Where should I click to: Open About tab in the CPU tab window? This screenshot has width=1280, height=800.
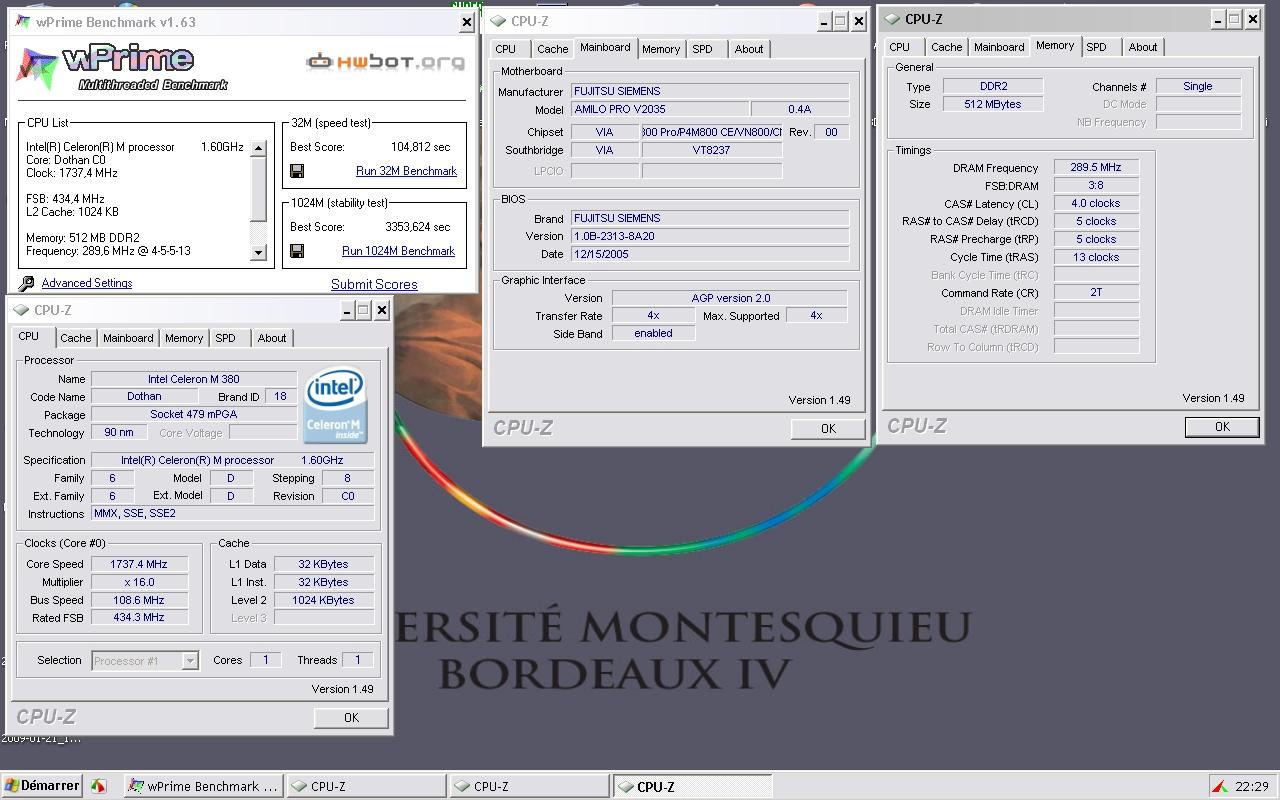(272, 338)
